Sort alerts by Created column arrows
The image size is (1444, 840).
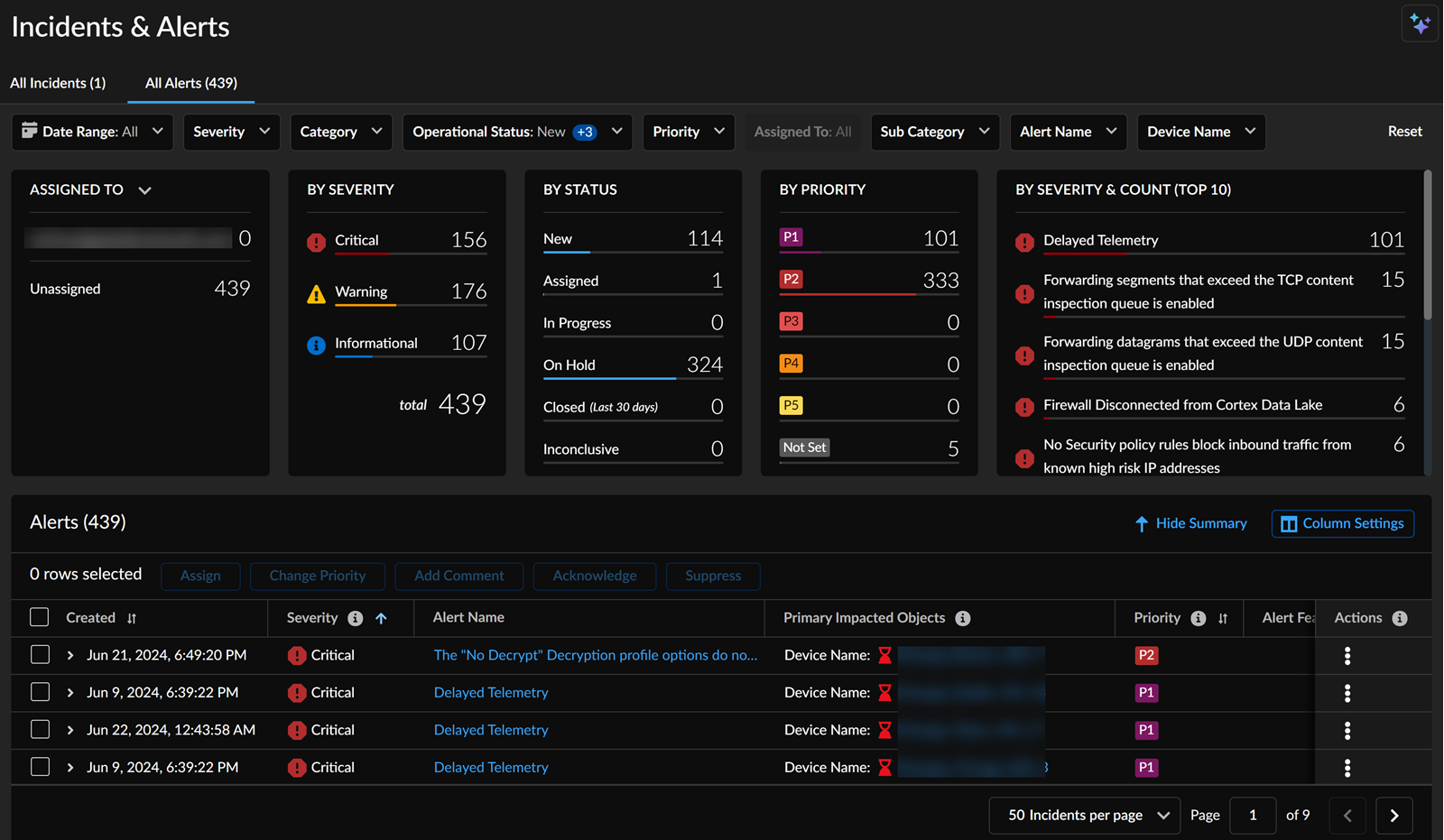[x=132, y=619]
